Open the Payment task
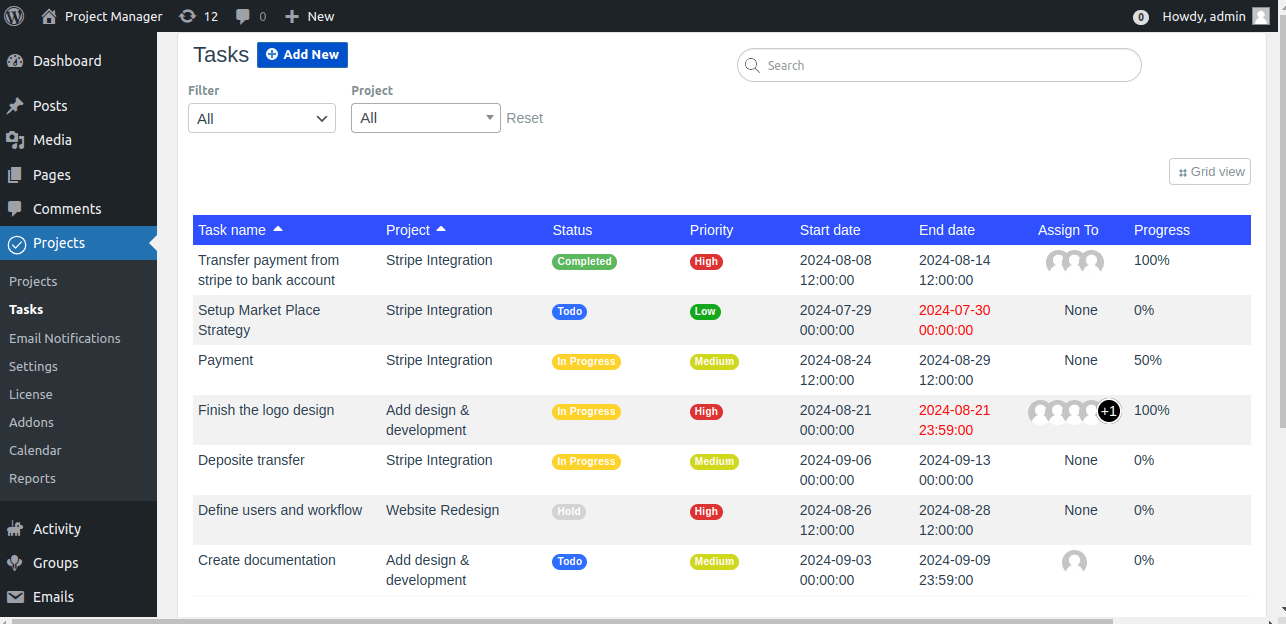This screenshot has width=1286, height=624. [x=226, y=360]
